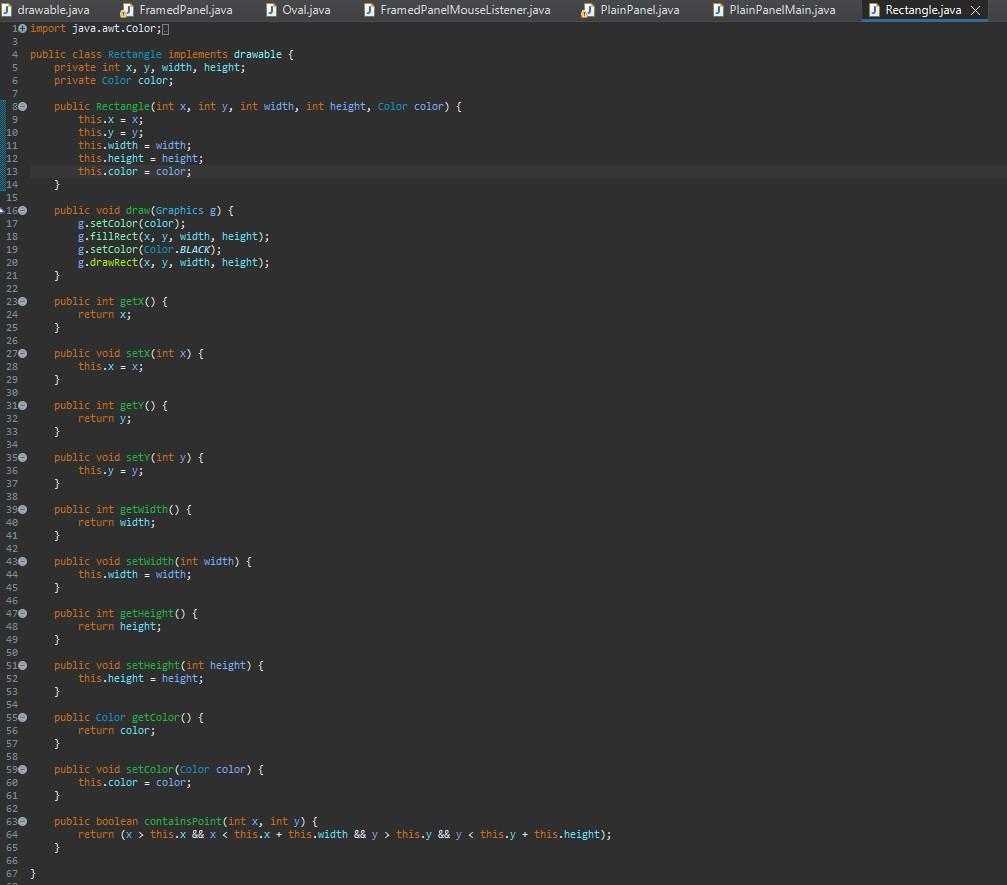This screenshot has height=885, width=1007.
Task: Switch to the PlainPanelMain.java tab
Action: tap(770, 11)
